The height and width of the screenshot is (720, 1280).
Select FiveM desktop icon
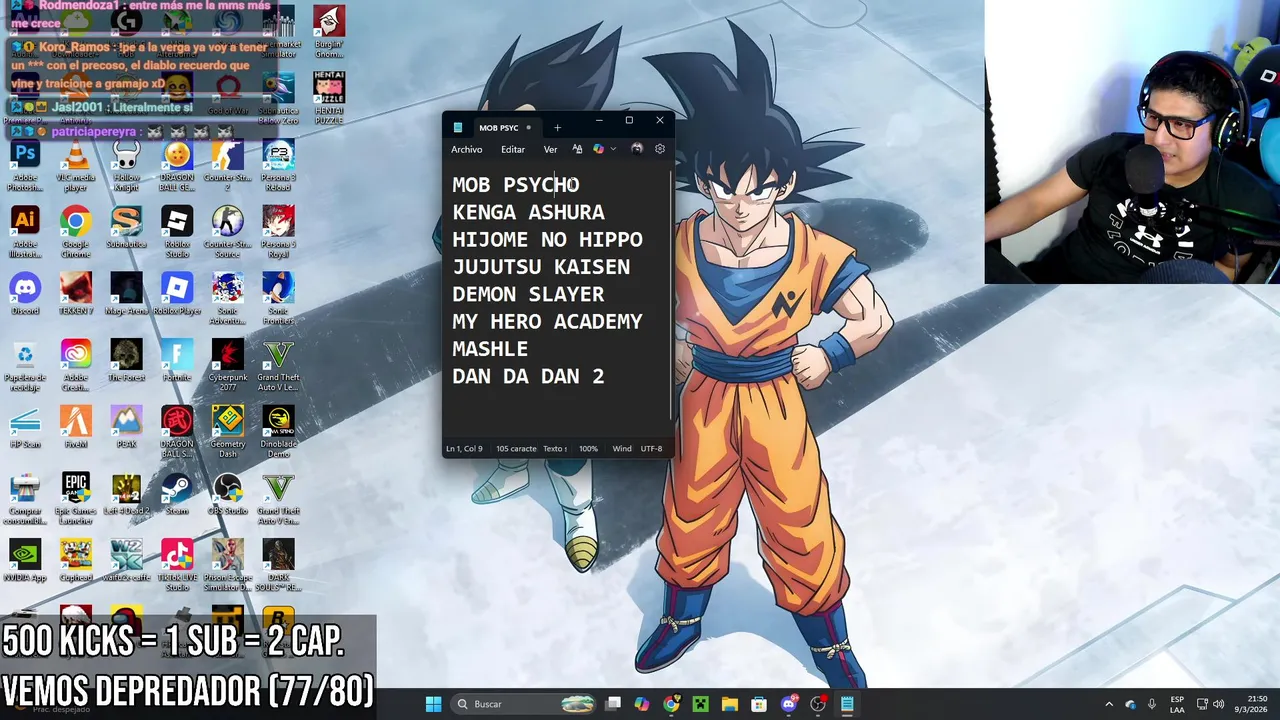(x=76, y=428)
